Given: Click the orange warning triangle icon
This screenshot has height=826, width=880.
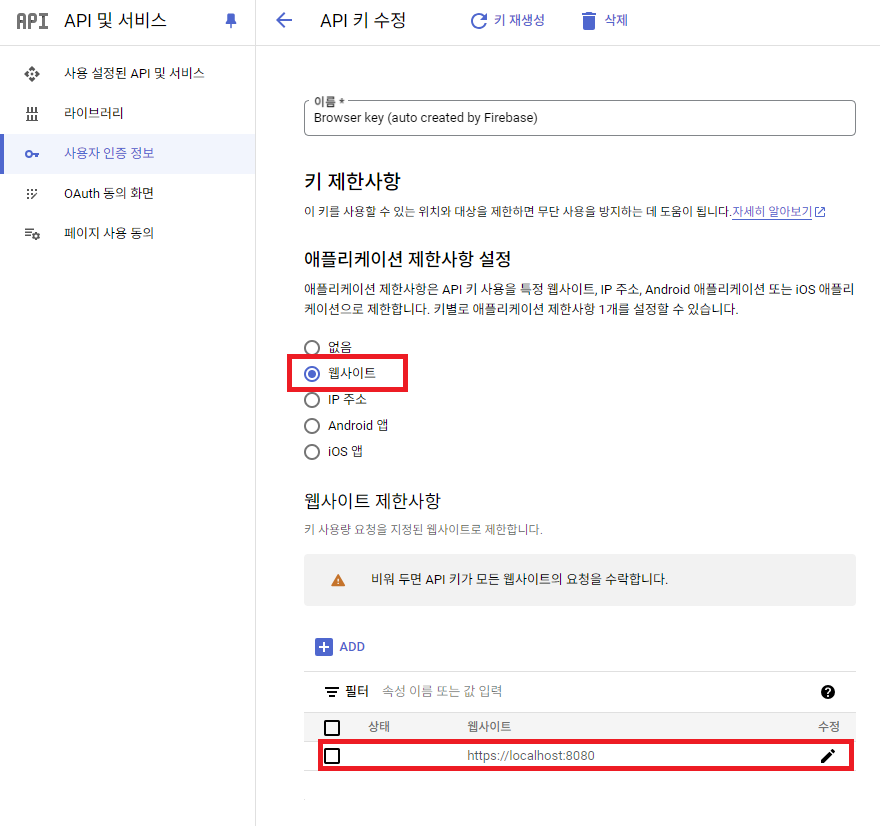Looking at the screenshot, I should click(x=338, y=580).
